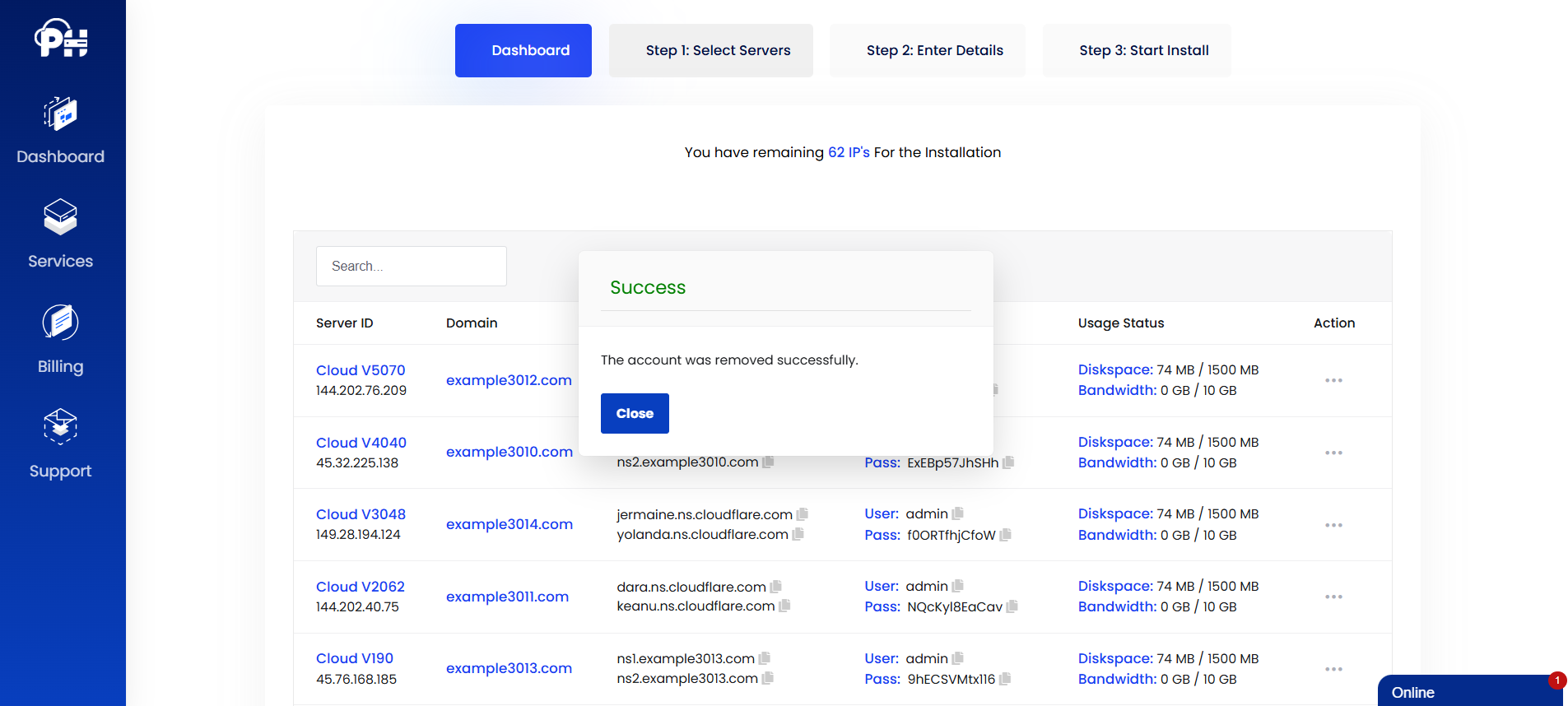Open the Services sidebar icon
Image resolution: width=1568 pixels, height=706 pixels.
click(x=60, y=218)
